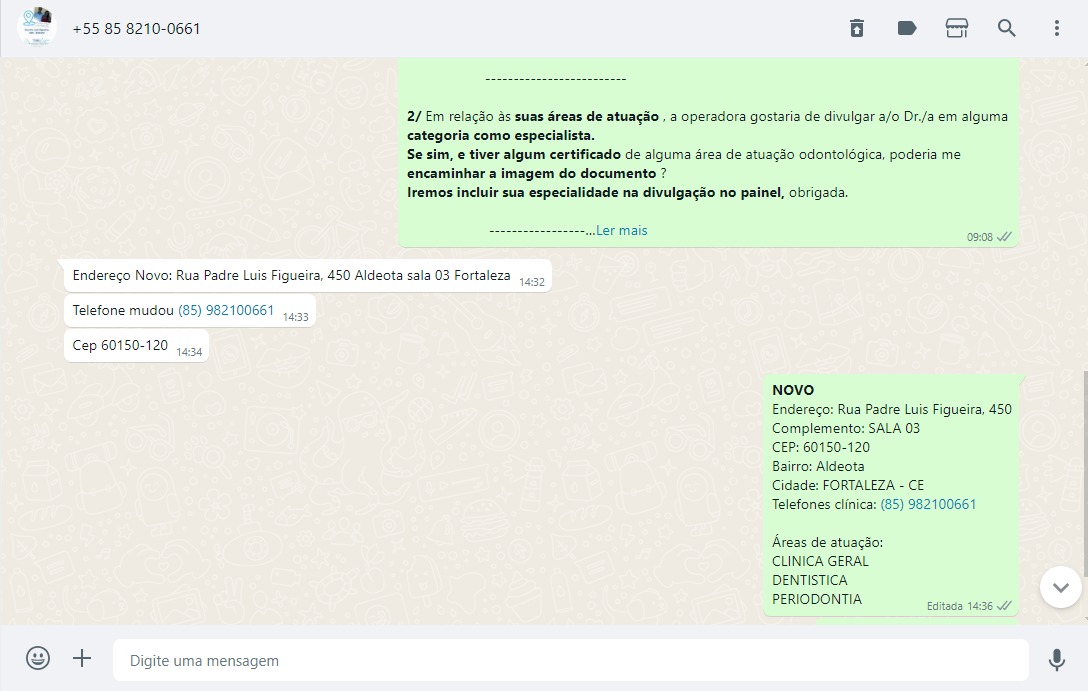Click the 14:34 timestamp

pyautogui.click(x=189, y=352)
